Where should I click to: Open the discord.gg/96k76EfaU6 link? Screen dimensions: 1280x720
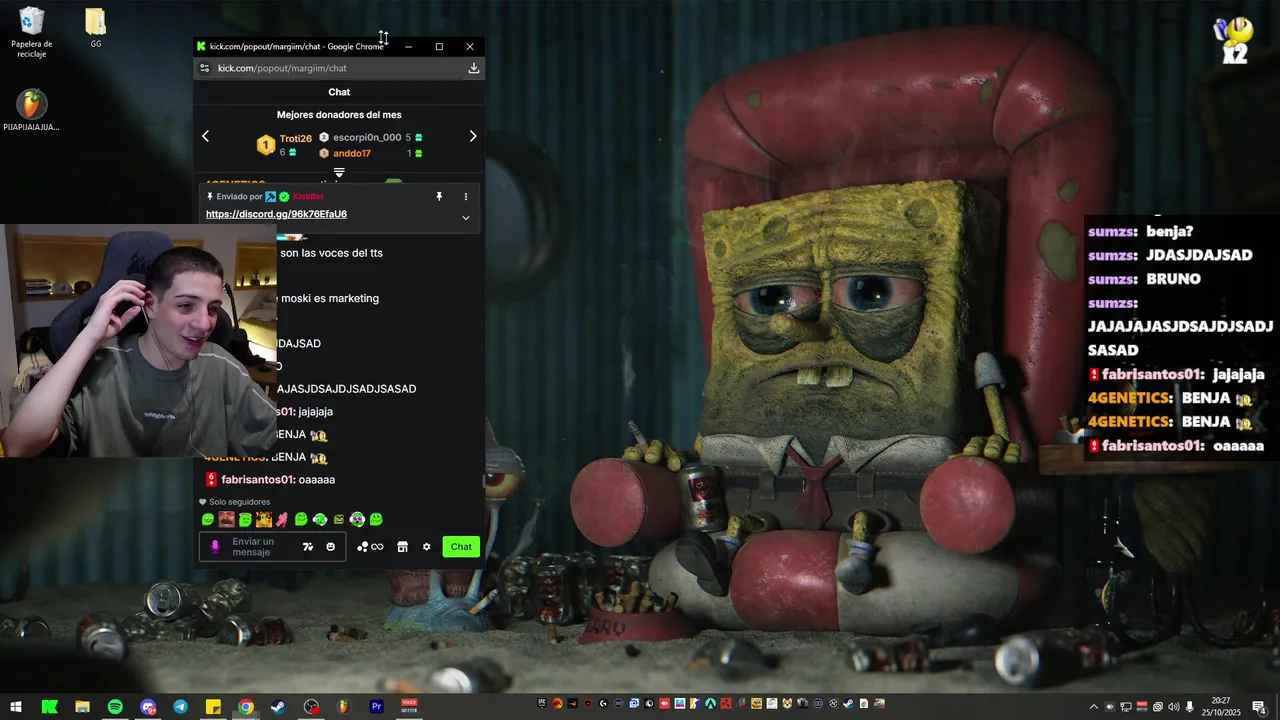[276, 214]
